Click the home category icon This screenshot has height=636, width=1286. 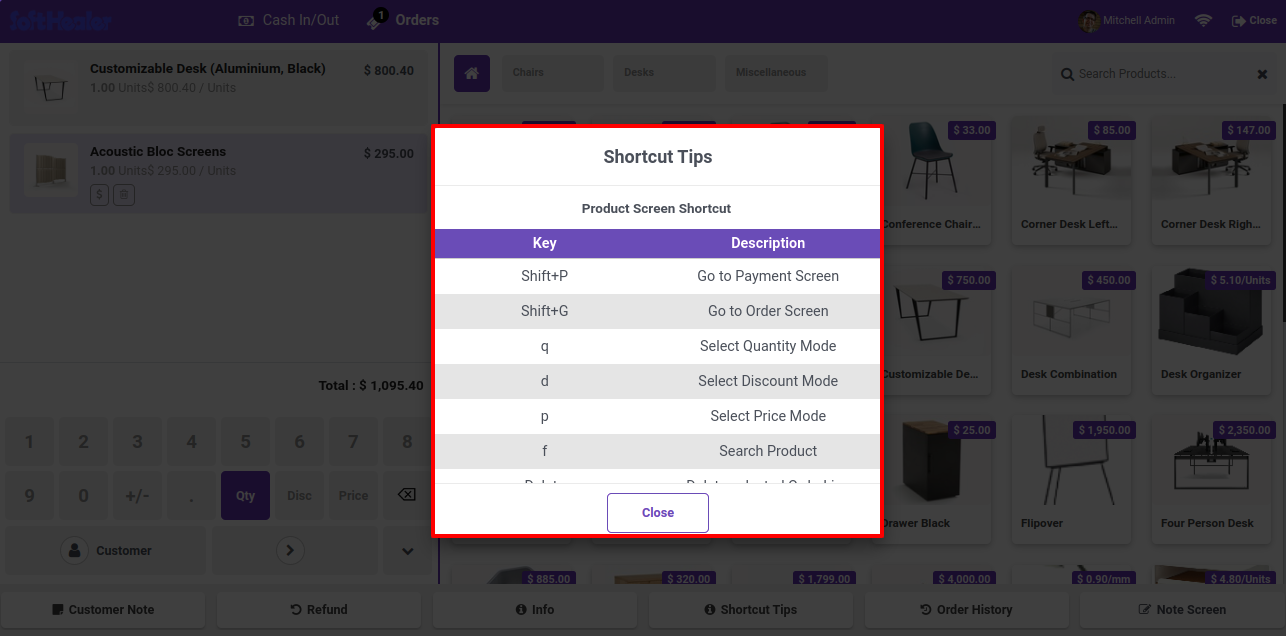click(x=472, y=73)
